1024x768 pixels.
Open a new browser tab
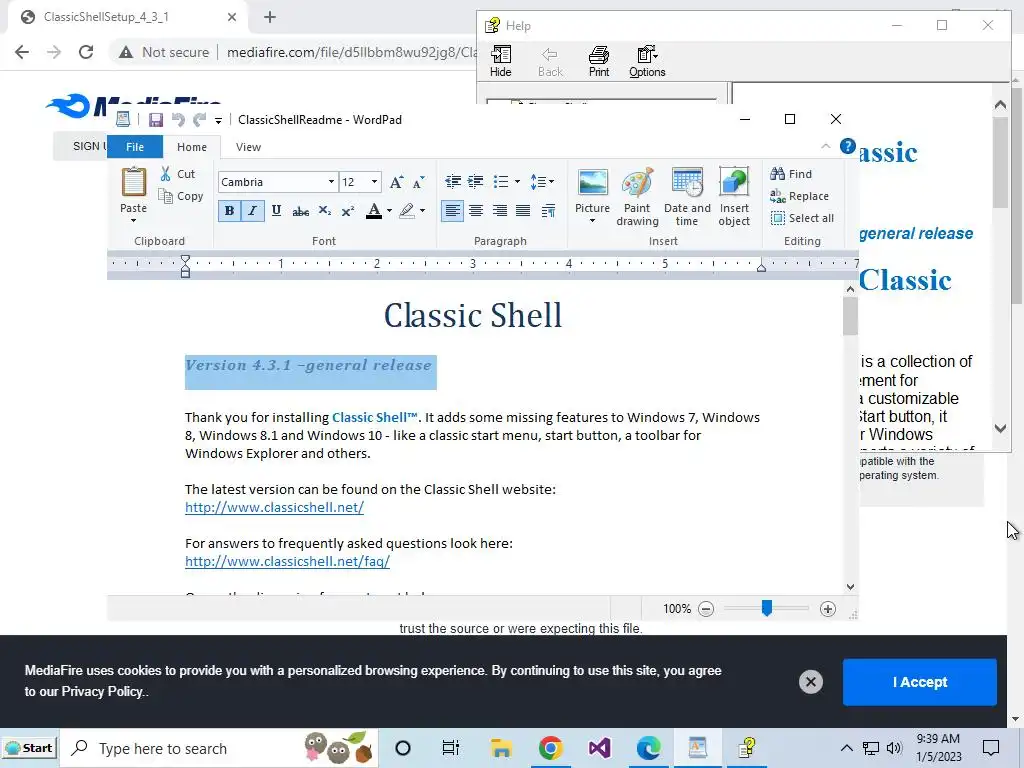(x=270, y=18)
